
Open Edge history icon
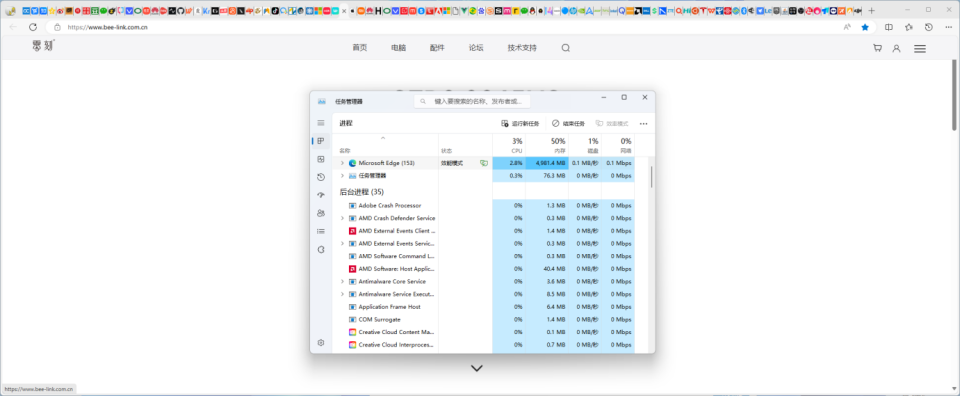[929, 27]
